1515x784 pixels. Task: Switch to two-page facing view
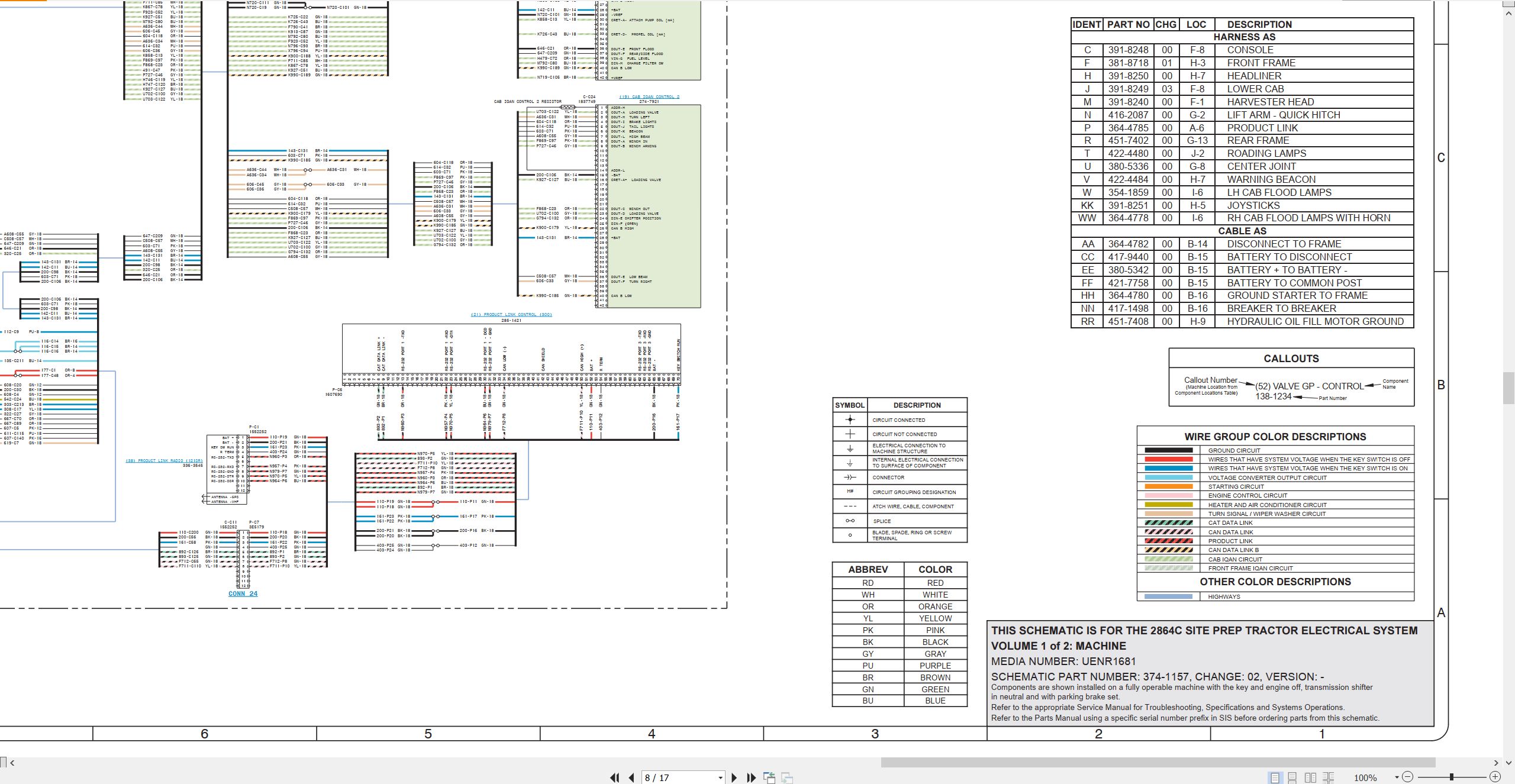pos(1311,777)
